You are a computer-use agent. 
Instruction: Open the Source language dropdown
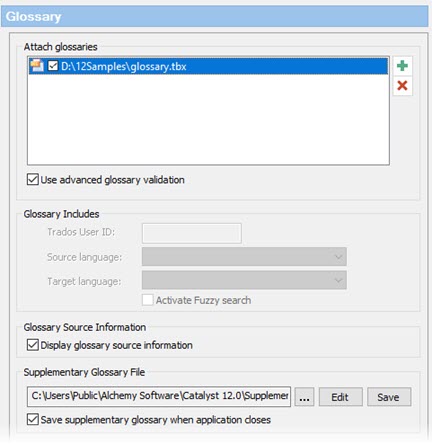[x=244, y=257]
